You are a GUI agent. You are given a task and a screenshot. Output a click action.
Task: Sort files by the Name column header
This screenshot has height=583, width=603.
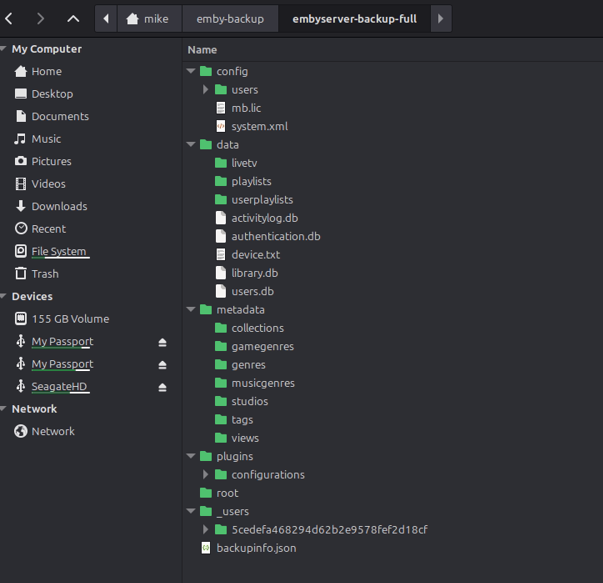[202, 50]
